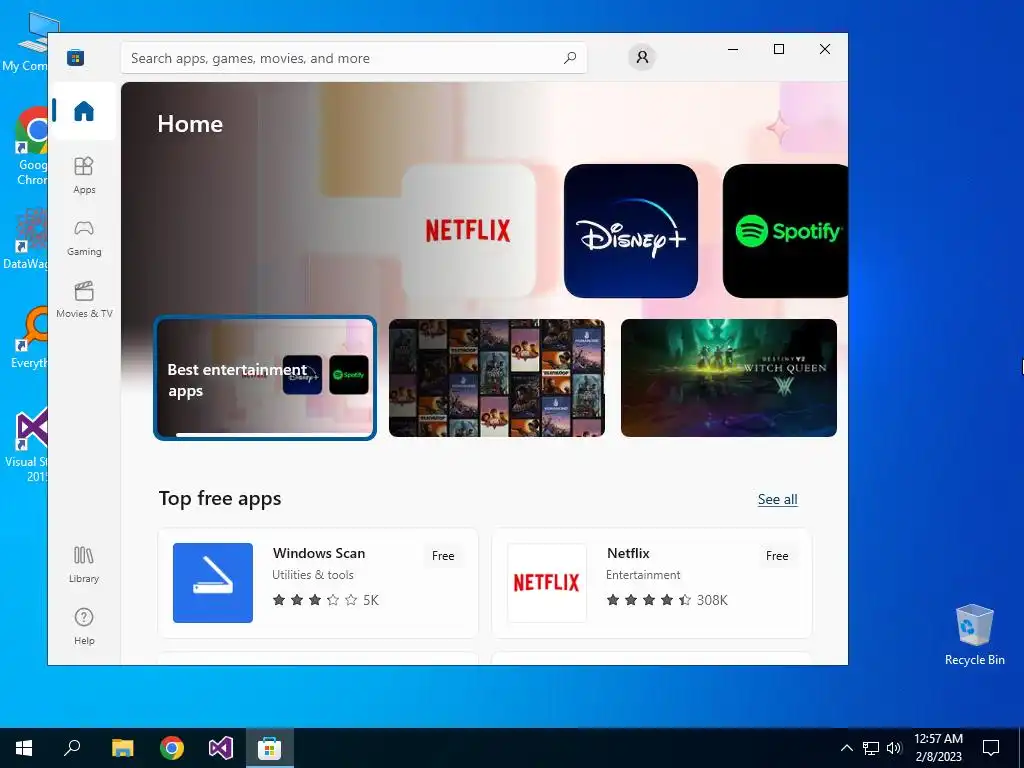This screenshot has height=768, width=1024.
Task: Click See all for Top free apps
Action: 777,500
